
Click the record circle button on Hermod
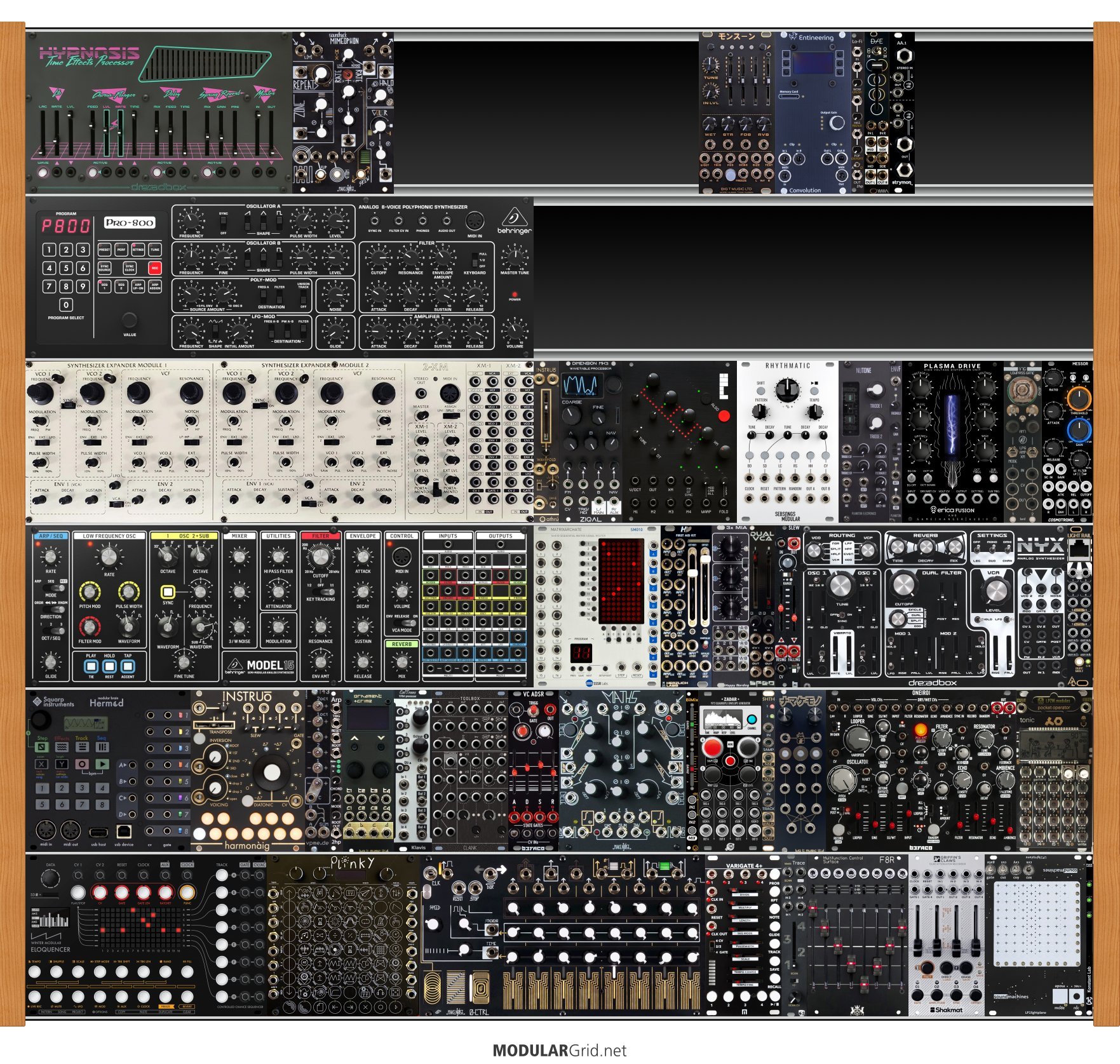click(82, 764)
